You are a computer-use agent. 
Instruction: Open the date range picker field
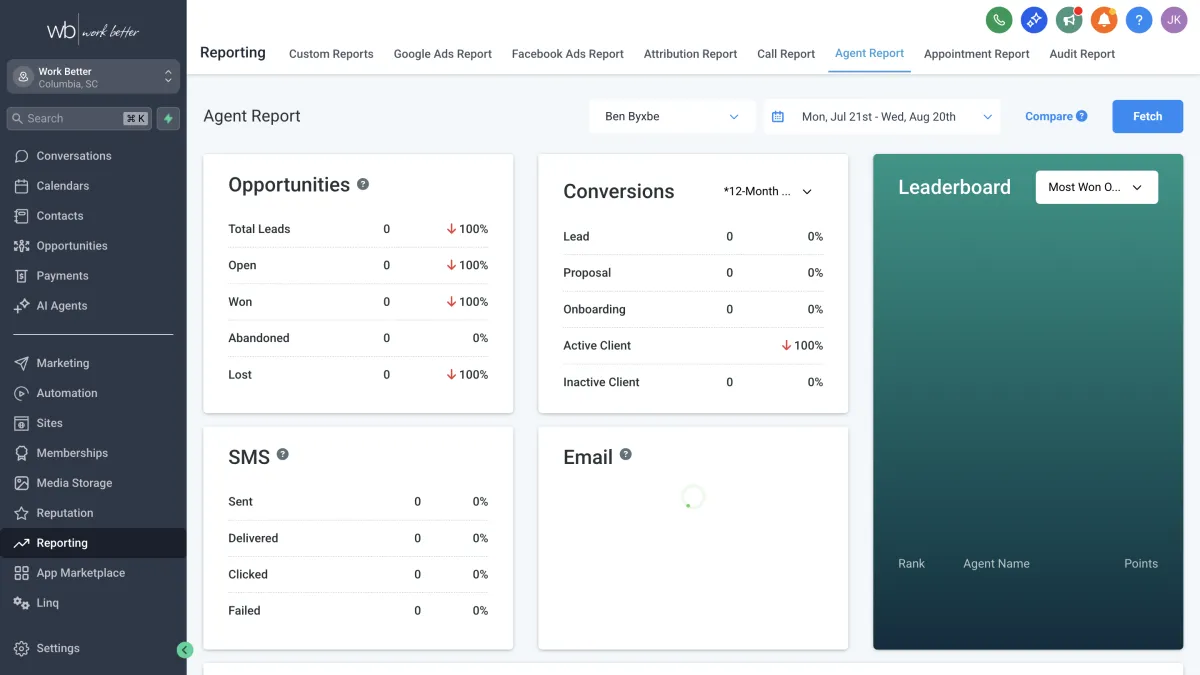point(882,116)
